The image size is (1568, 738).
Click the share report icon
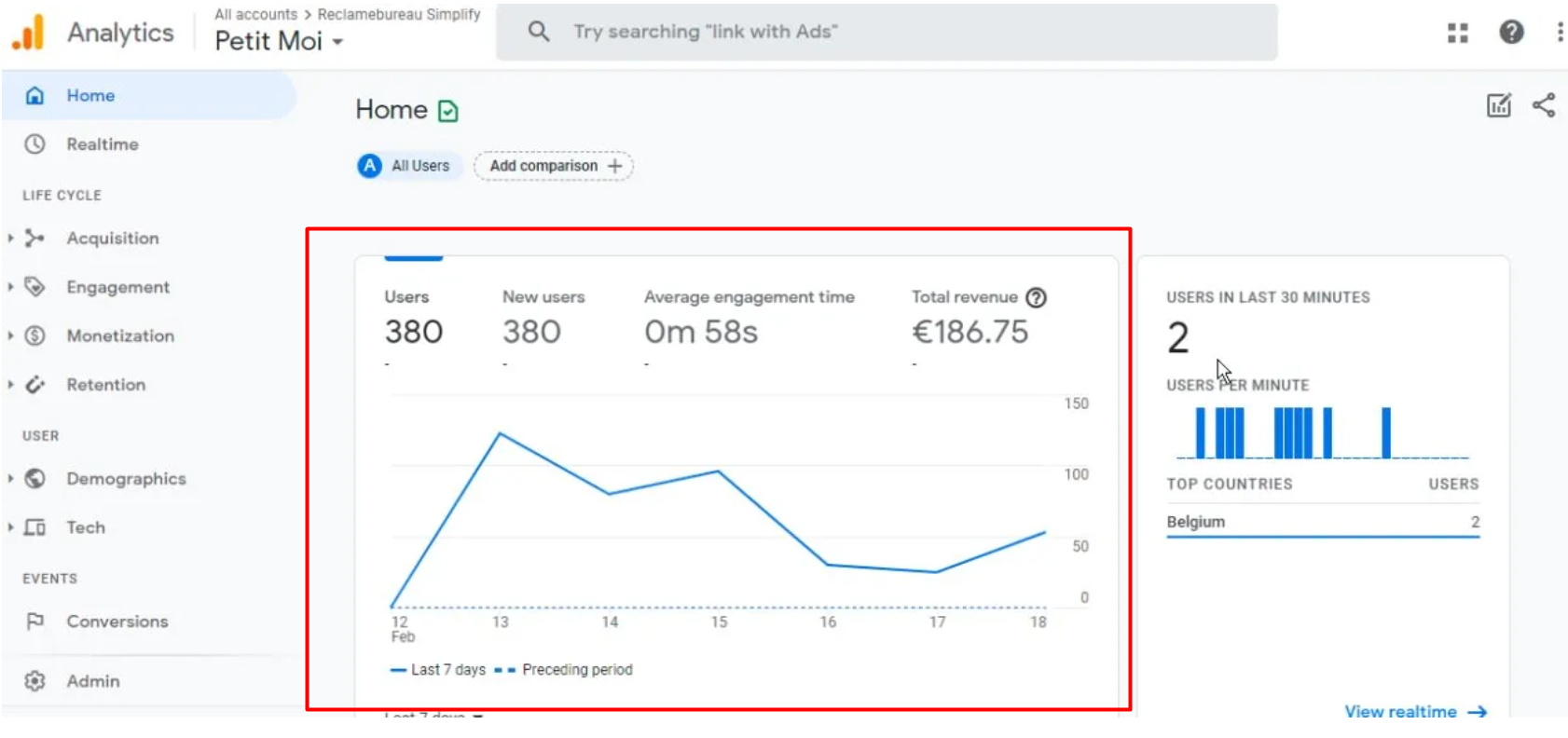(x=1544, y=105)
